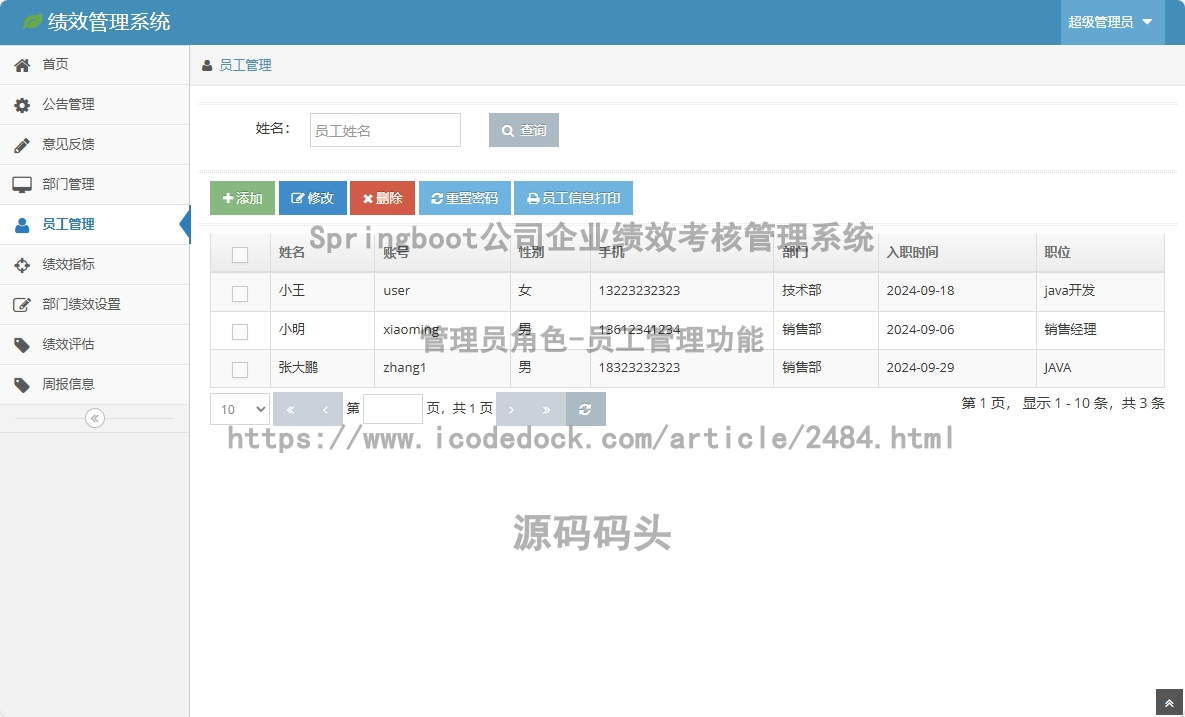Click the user icon beside 员工管理 in sidebar
This screenshot has width=1185, height=717.
[22, 224]
